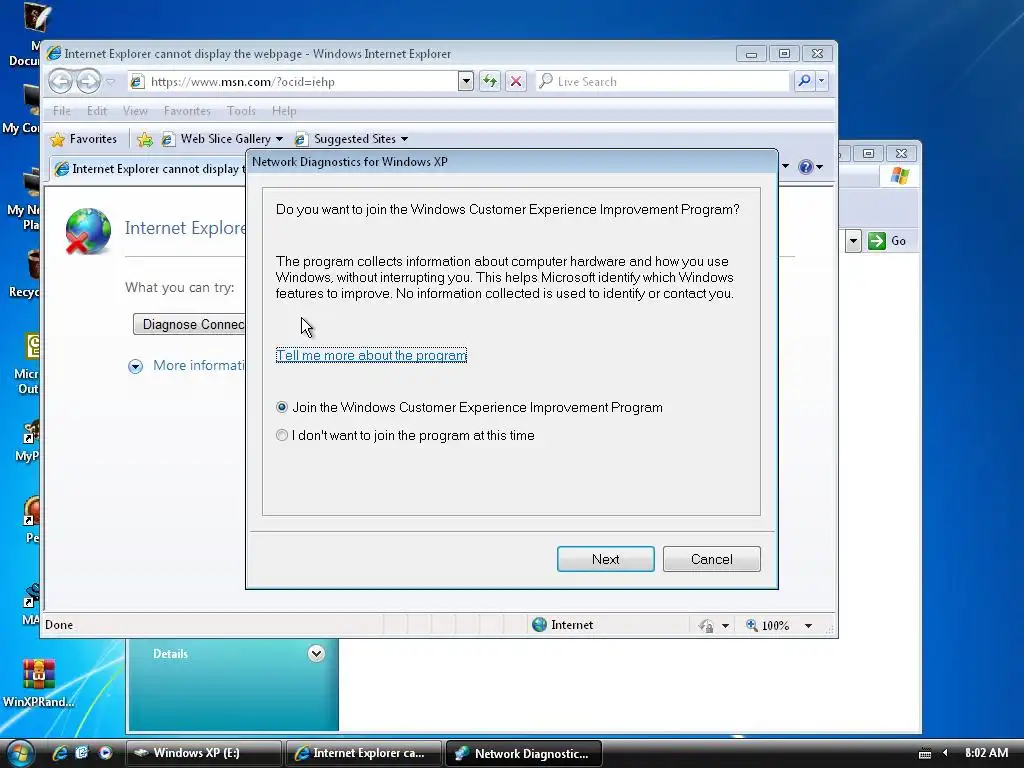Expand More information chevron icon
This screenshot has height=768, width=1024.
tap(135, 366)
